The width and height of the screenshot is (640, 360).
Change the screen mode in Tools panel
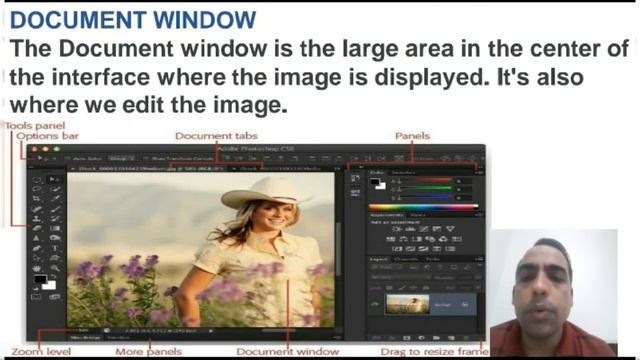[54, 297]
